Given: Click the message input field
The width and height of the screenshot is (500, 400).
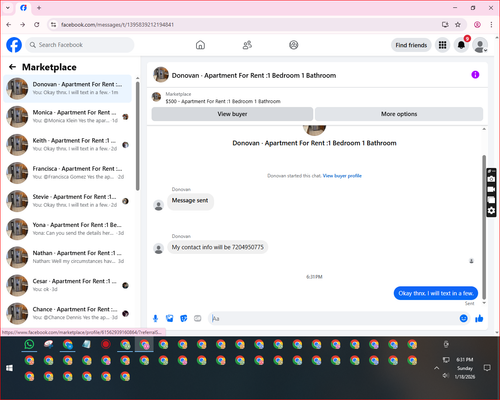Looking at the screenshot, I should point(333,318).
